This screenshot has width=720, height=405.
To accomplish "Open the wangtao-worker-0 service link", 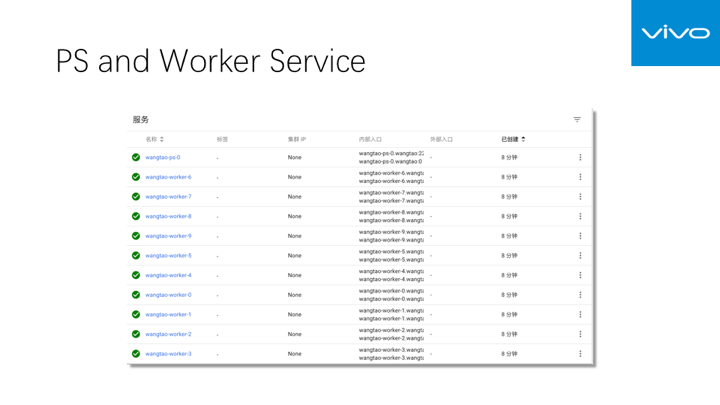I will [x=168, y=295].
